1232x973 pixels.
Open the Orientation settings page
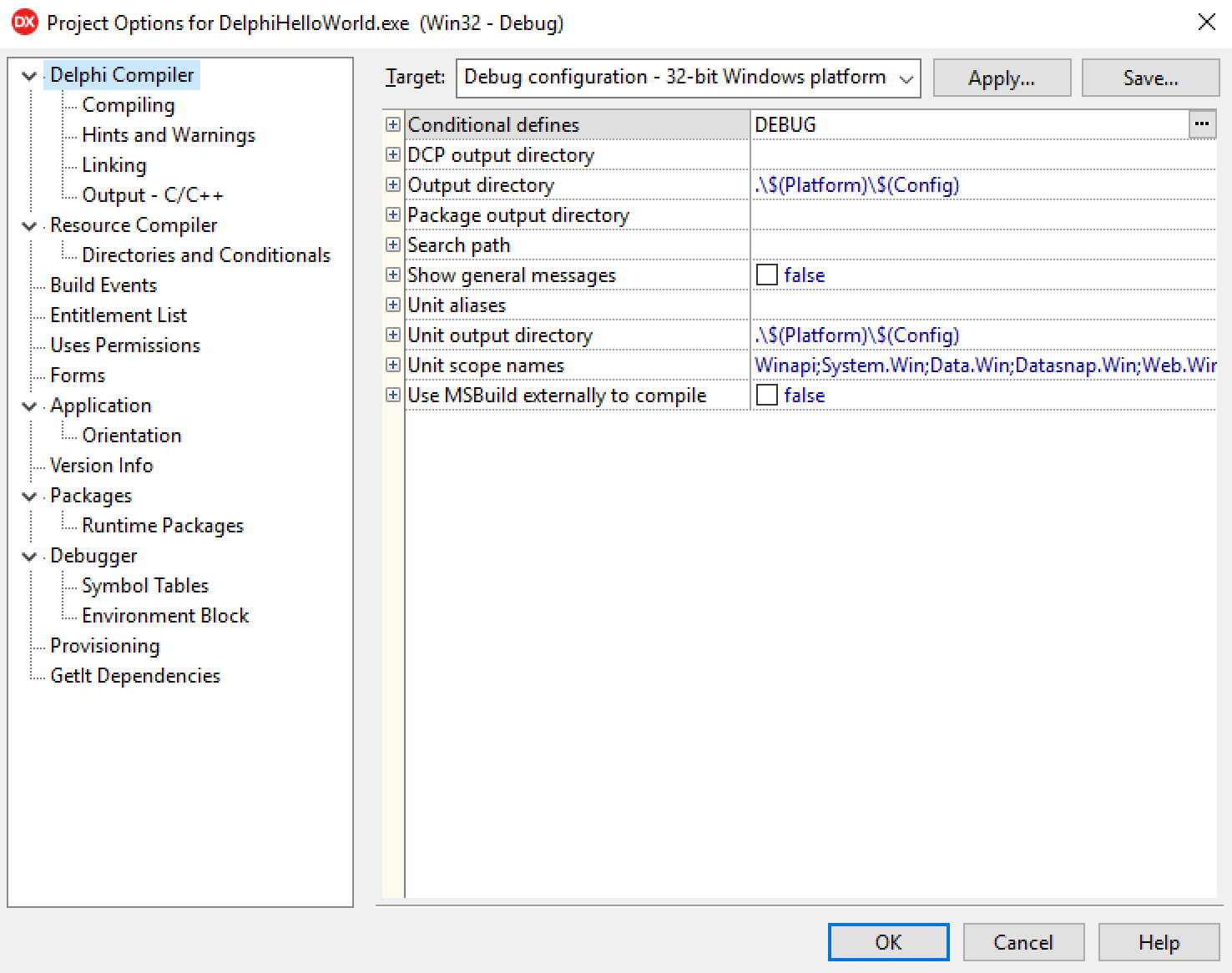[x=132, y=436]
